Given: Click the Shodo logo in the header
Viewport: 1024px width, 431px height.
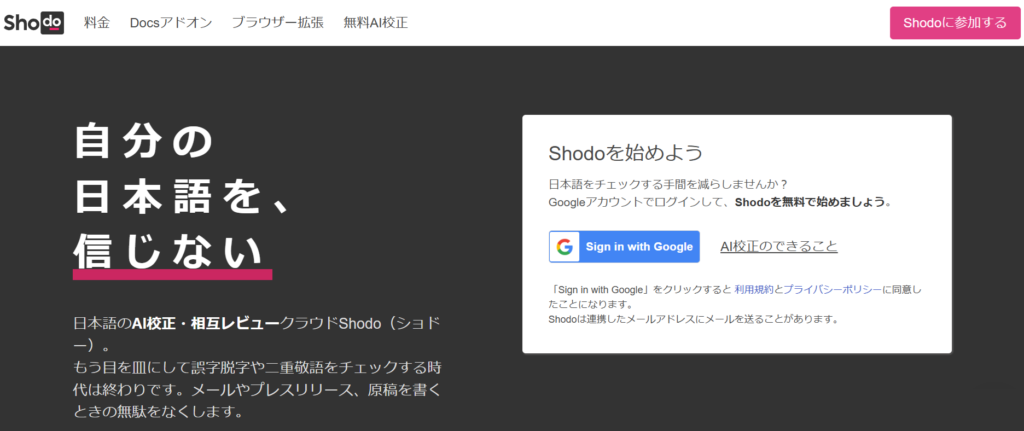Looking at the screenshot, I should tap(34, 22).
